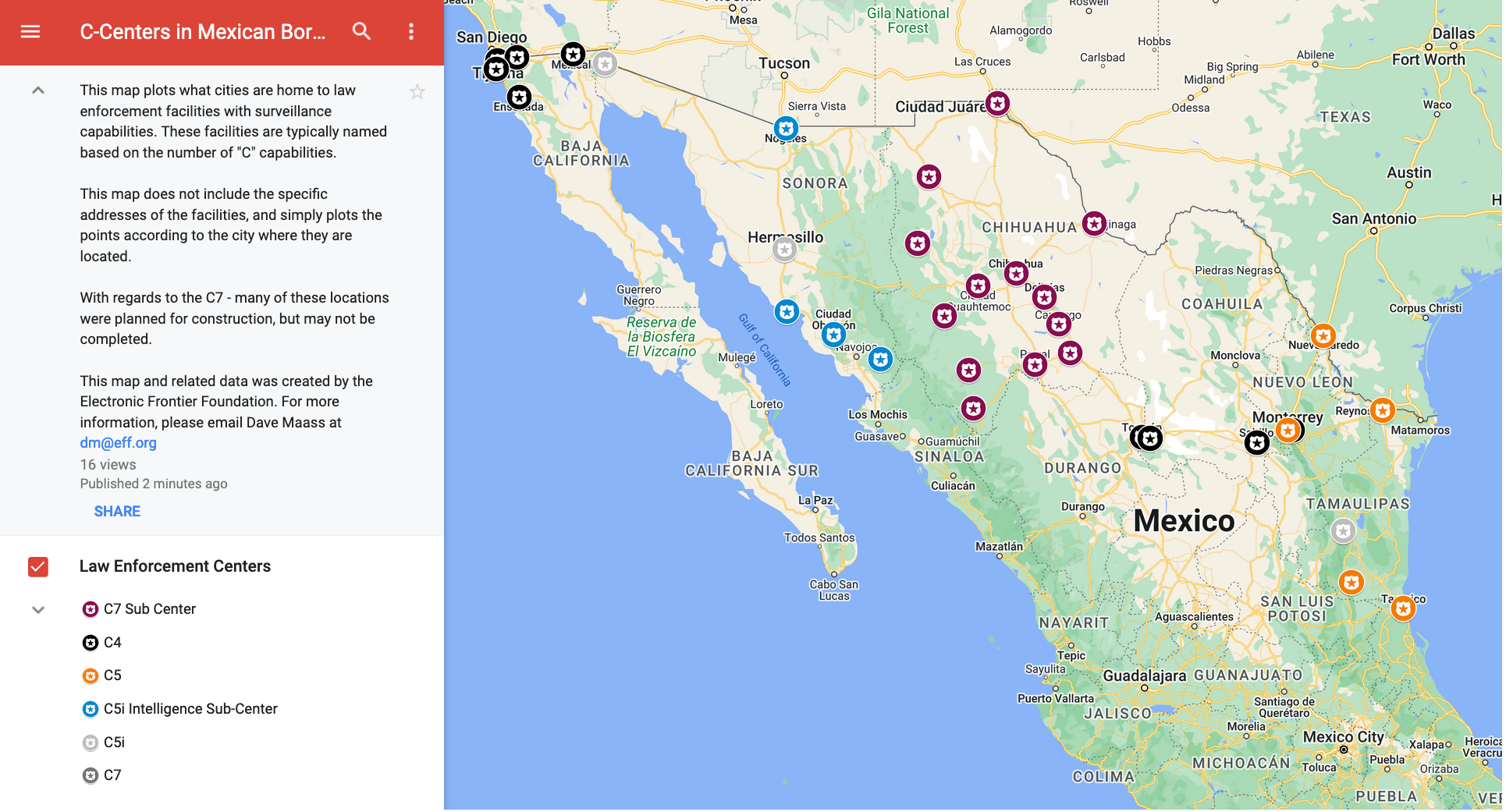Click the orange C5 marker near Nuevo Laredo
This screenshot has height=812, width=1506.
[1323, 335]
